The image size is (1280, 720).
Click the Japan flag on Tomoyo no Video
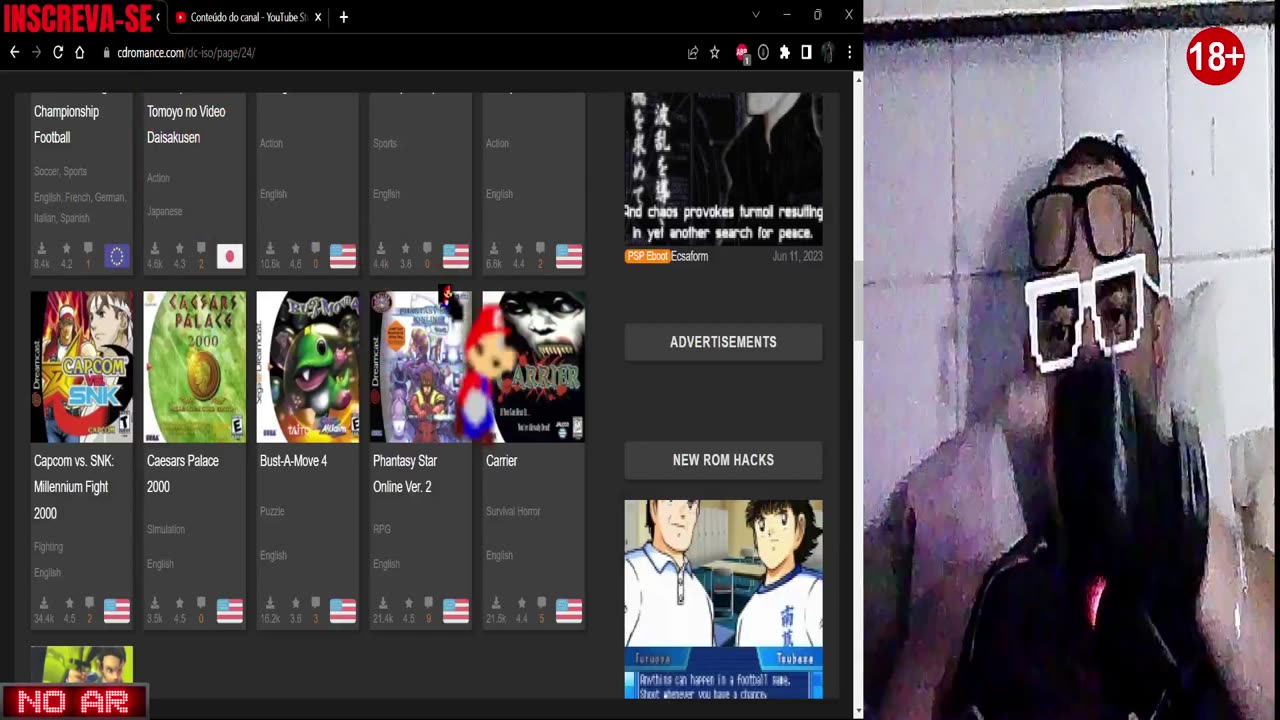pyautogui.click(x=230, y=257)
